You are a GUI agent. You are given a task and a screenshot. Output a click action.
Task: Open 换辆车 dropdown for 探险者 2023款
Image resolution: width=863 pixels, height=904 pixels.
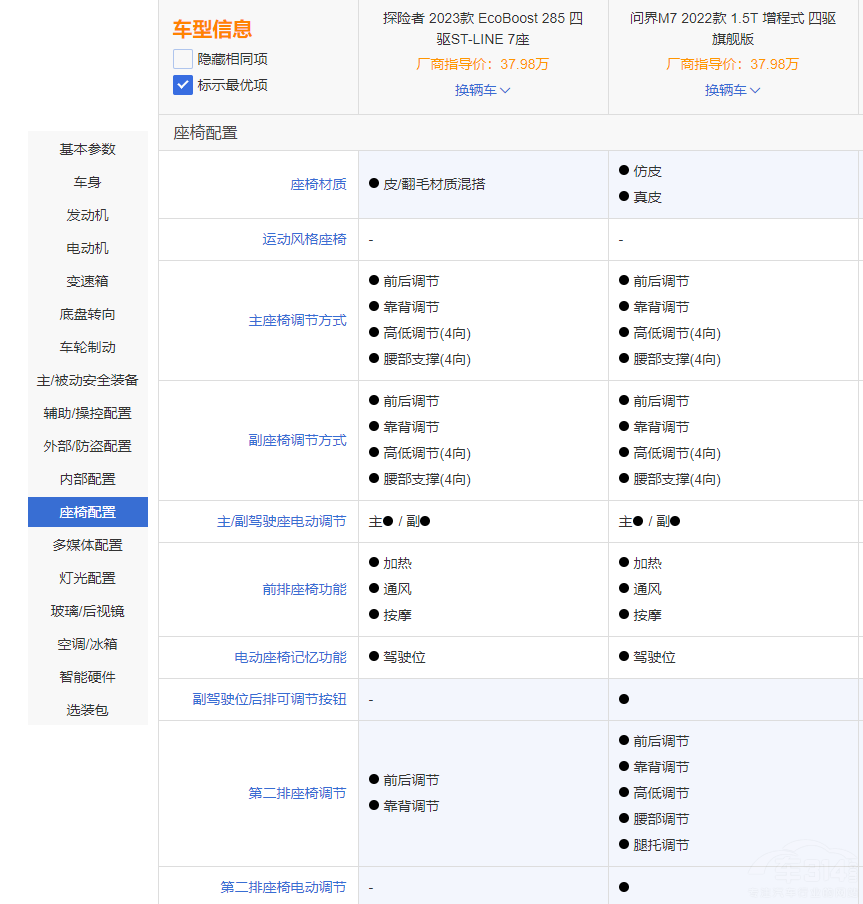click(483, 90)
